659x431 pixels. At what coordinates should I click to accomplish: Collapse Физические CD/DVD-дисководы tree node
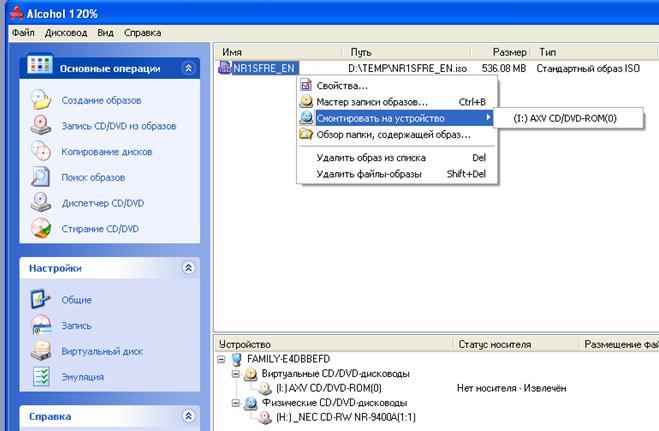pos(236,403)
